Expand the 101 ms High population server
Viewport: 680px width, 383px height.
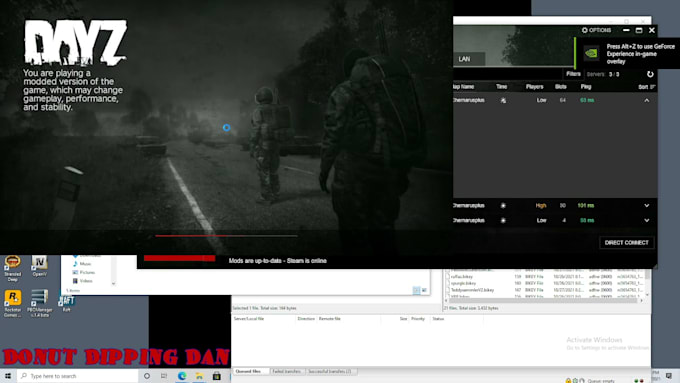click(647, 206)
